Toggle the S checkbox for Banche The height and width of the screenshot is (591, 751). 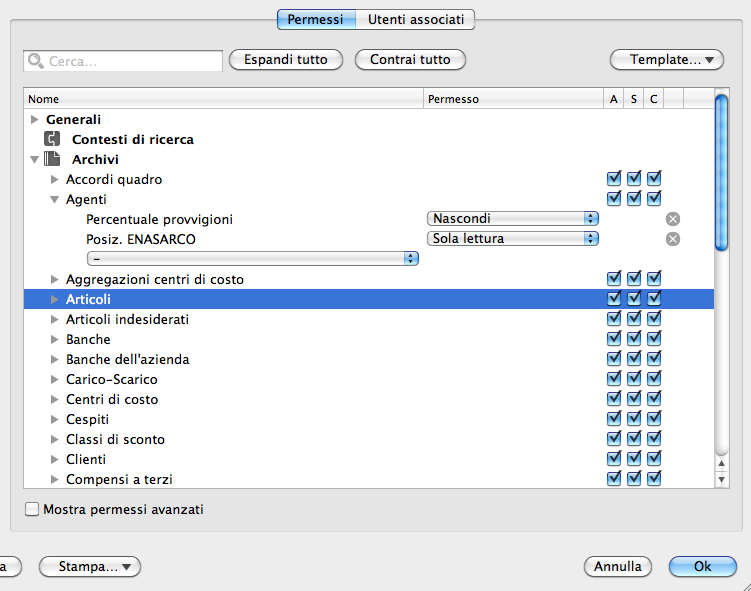pyautogui.click(x=634, y=339)
